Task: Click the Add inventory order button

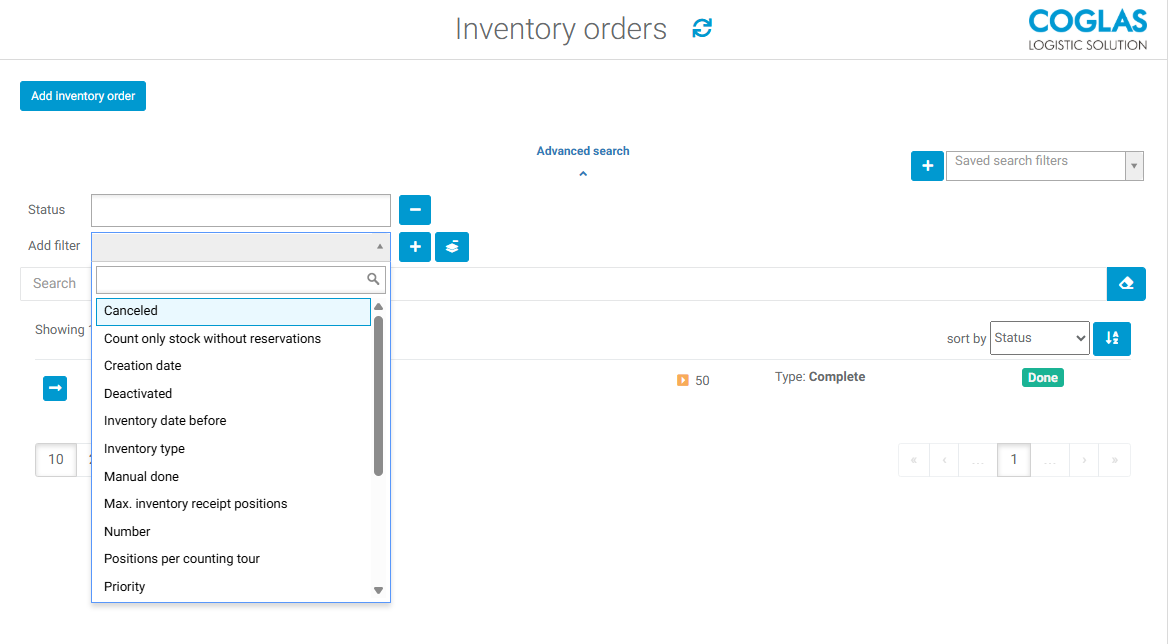Action: [x=83, y=96]
